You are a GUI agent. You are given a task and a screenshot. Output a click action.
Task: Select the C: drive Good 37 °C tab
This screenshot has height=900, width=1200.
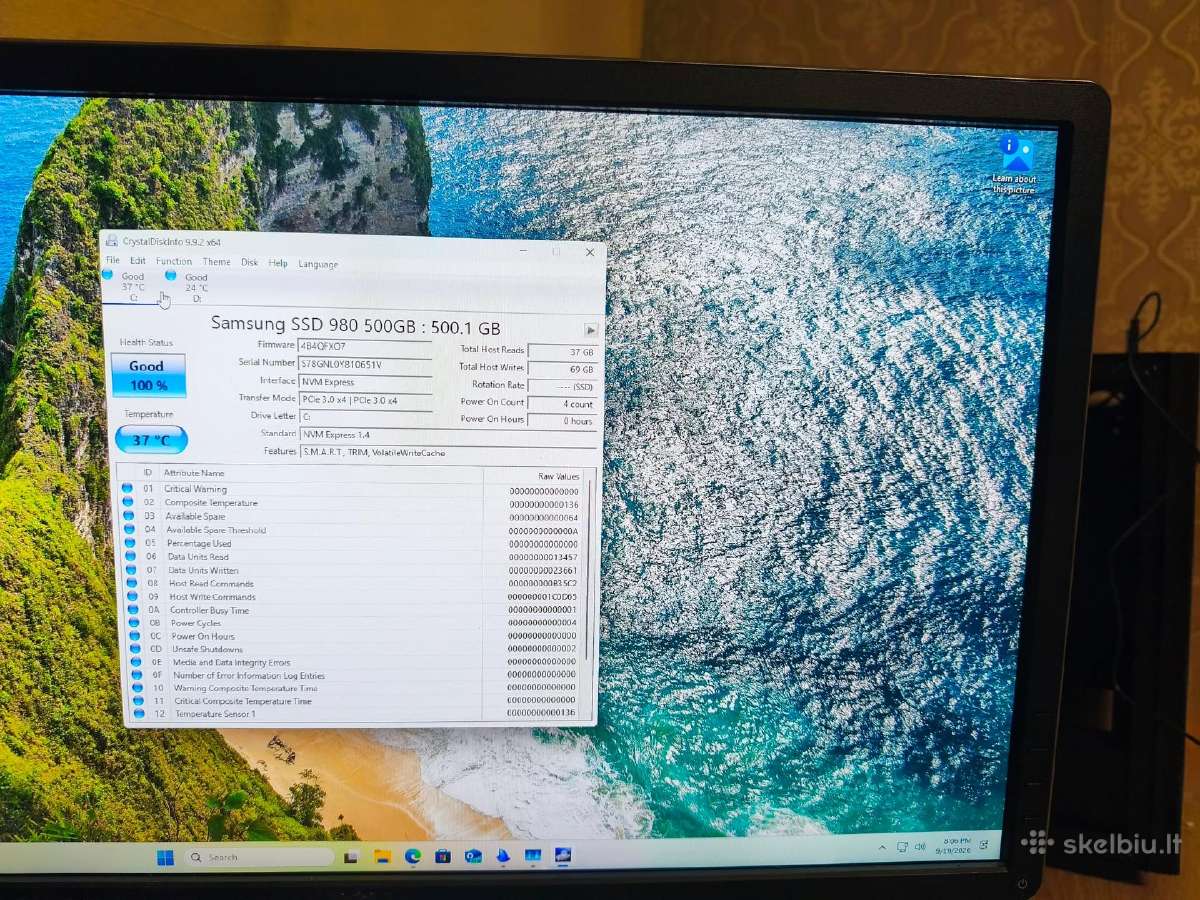point(132,286)
